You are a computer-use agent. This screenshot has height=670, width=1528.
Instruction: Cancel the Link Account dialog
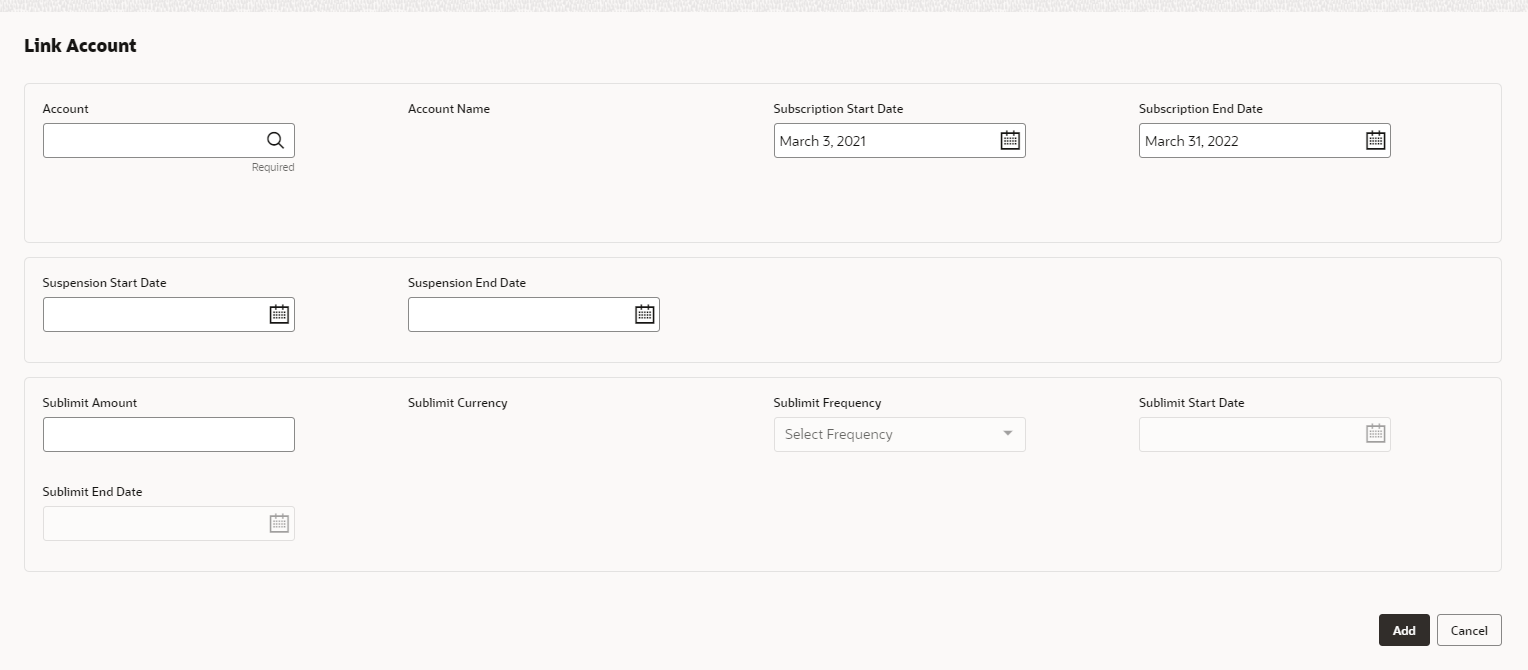[x=1469, y=630]
